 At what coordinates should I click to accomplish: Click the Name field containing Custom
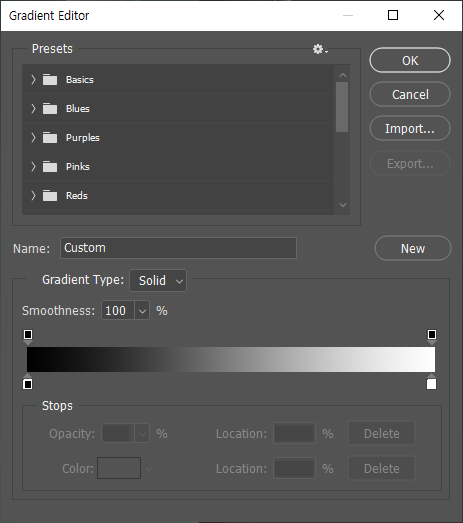point(178,248)
